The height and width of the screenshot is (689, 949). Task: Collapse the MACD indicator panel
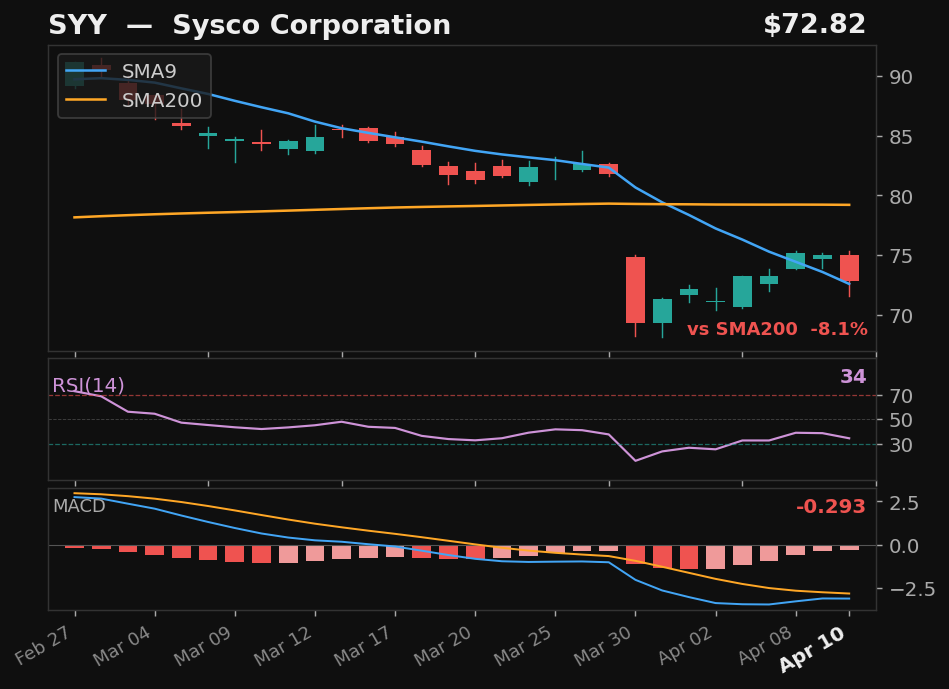point(80,507)
